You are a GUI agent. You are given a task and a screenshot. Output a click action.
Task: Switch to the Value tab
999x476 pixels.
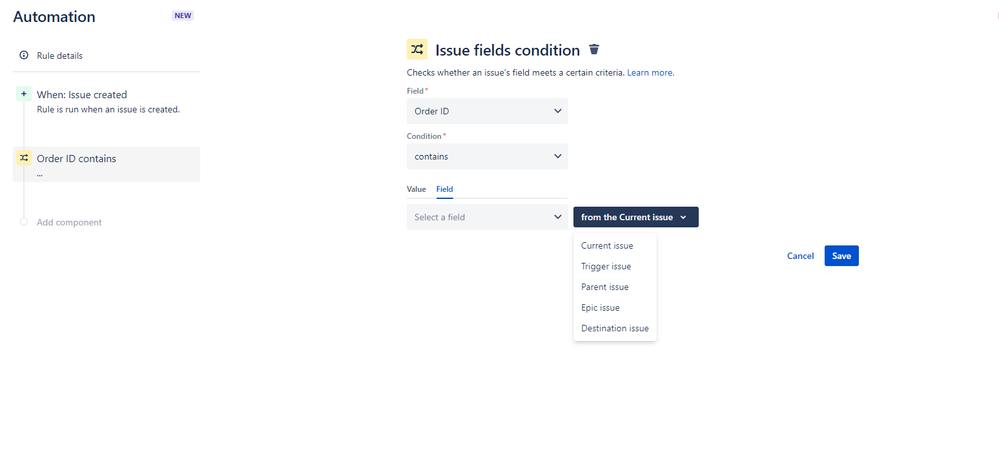click(416, 189)
